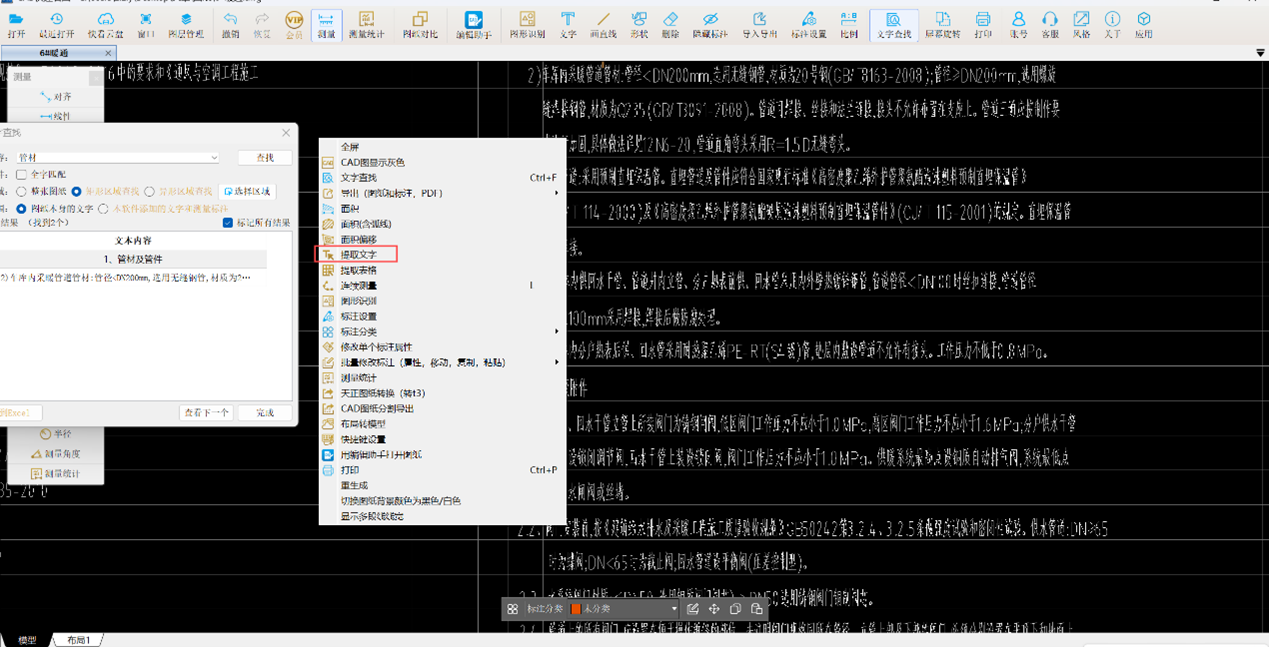Viewport: 1269px width, 647px height.
Task: Open 图纸对比 drawing comparison tool
Action: tap(420, 24)
